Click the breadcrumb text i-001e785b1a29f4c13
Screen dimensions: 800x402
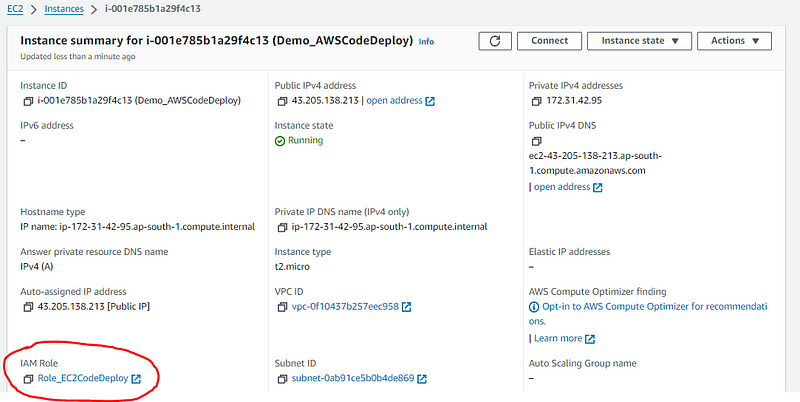click(153, 9)
